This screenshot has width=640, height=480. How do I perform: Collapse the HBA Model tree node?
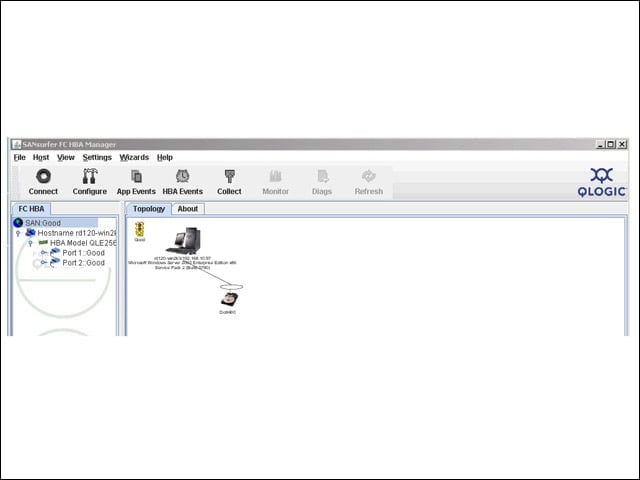click(30, 243)
